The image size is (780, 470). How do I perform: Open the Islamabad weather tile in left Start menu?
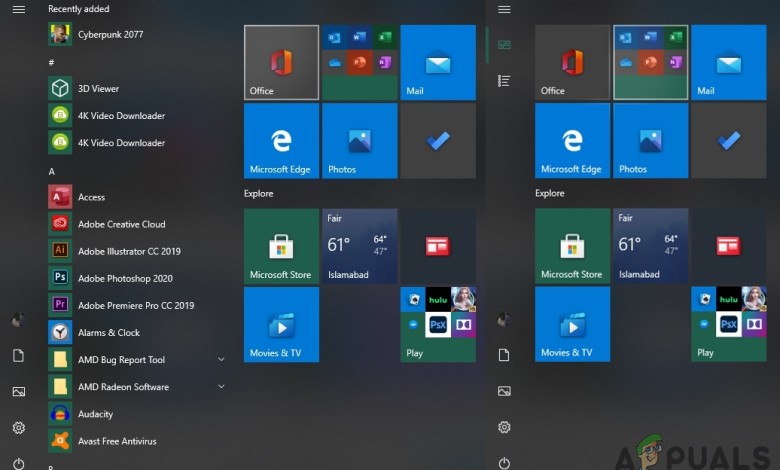pyautogui.click(x=360, y=246)
